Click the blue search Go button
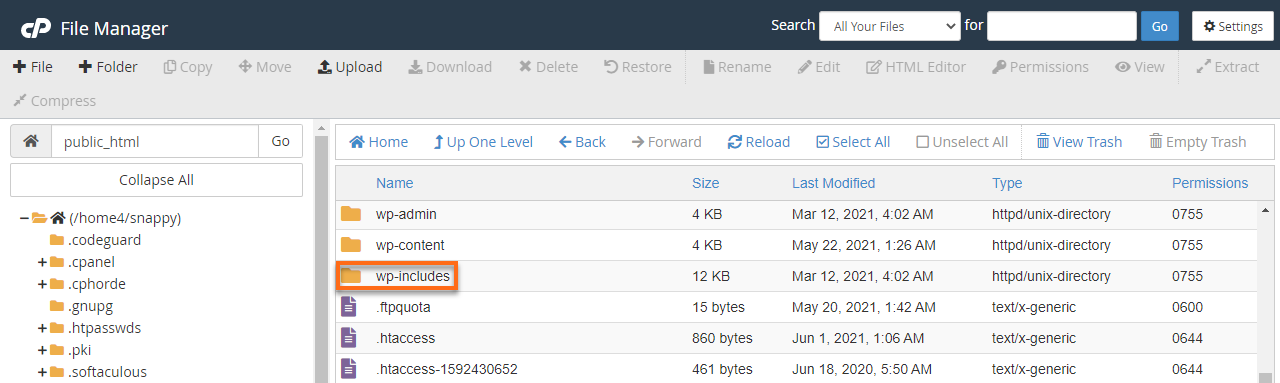This screenshot has height=383, width=1280. point(1159,26)
